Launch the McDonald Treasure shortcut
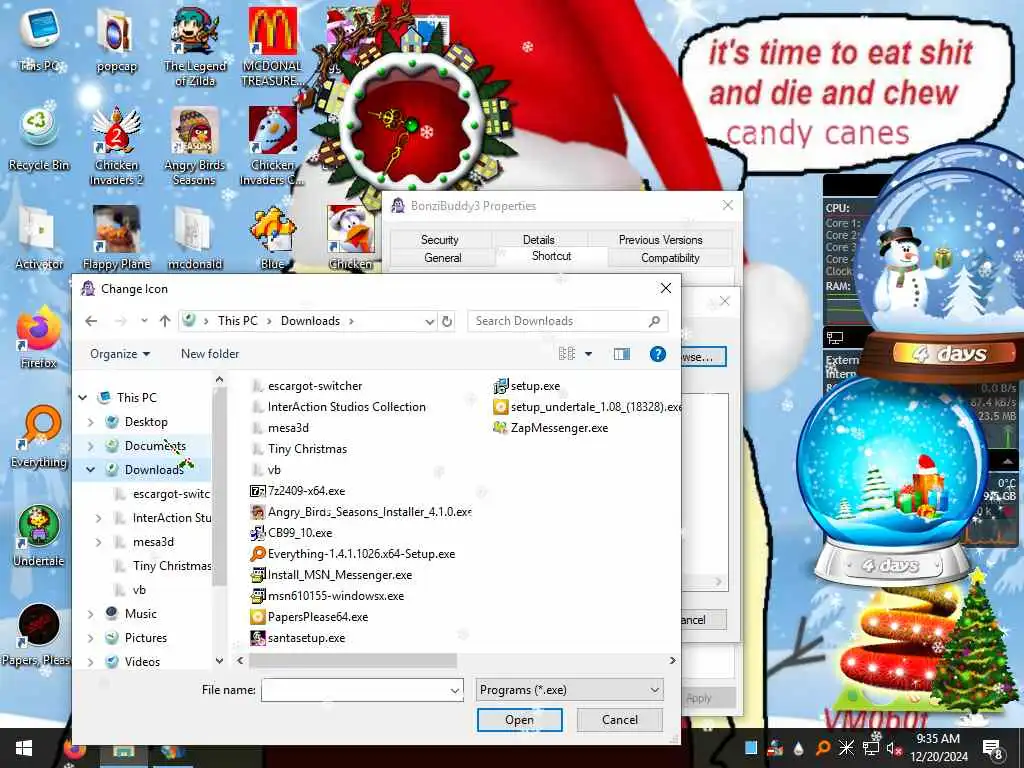 click(x=272, y=46)
